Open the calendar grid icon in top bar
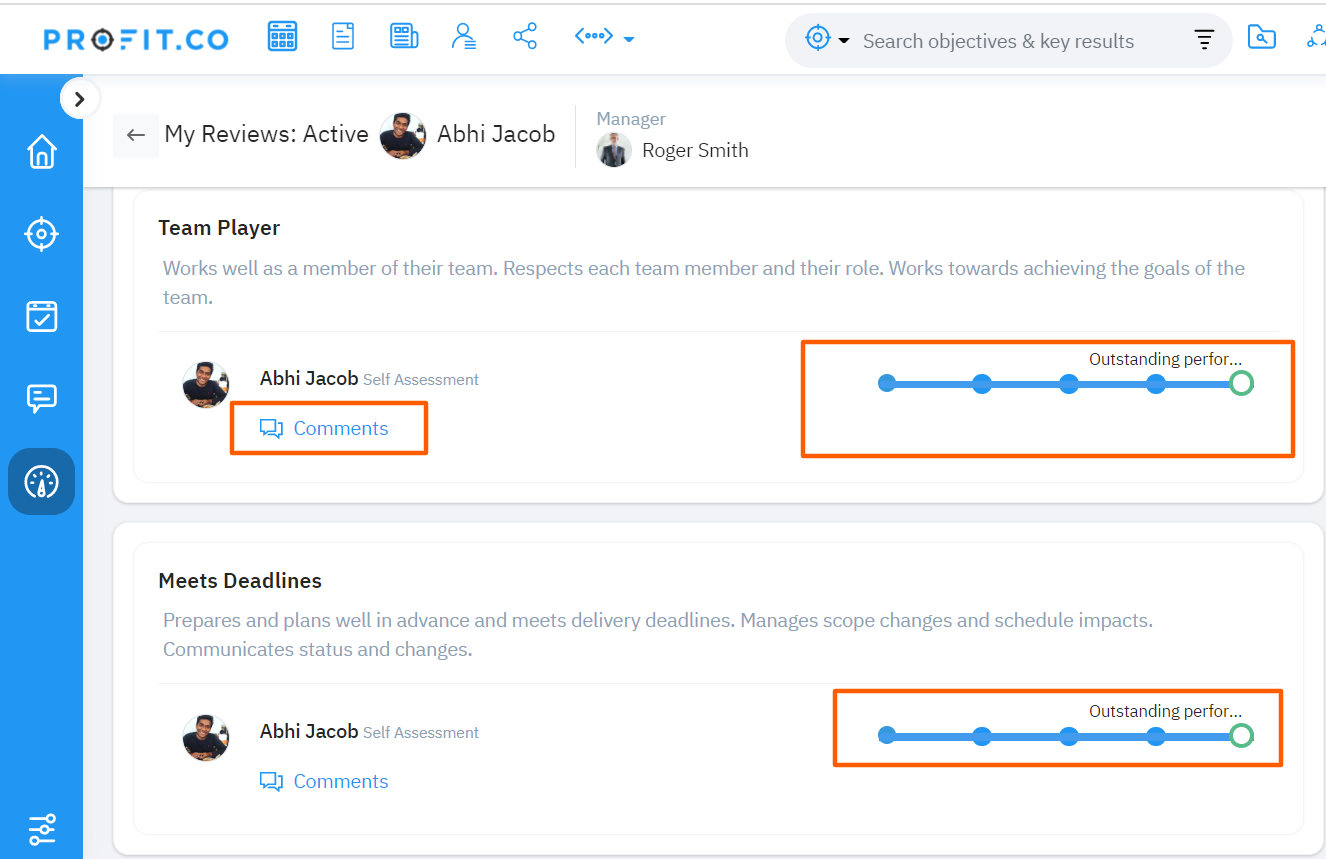This screenshot has height=859, width=1326. coord(283,37)
